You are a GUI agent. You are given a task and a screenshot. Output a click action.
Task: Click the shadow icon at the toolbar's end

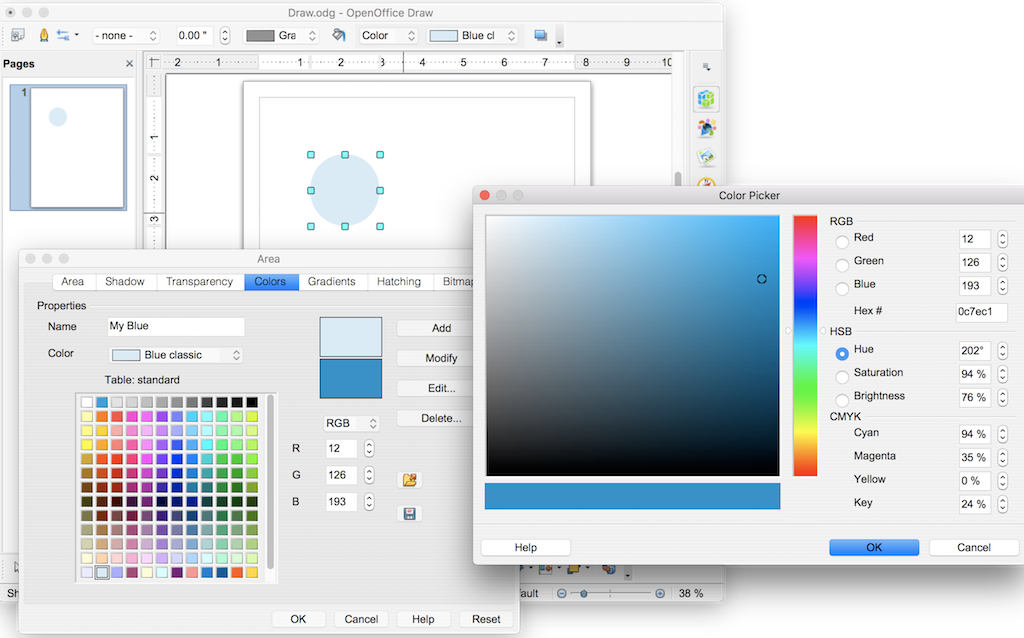click(539, 33)
